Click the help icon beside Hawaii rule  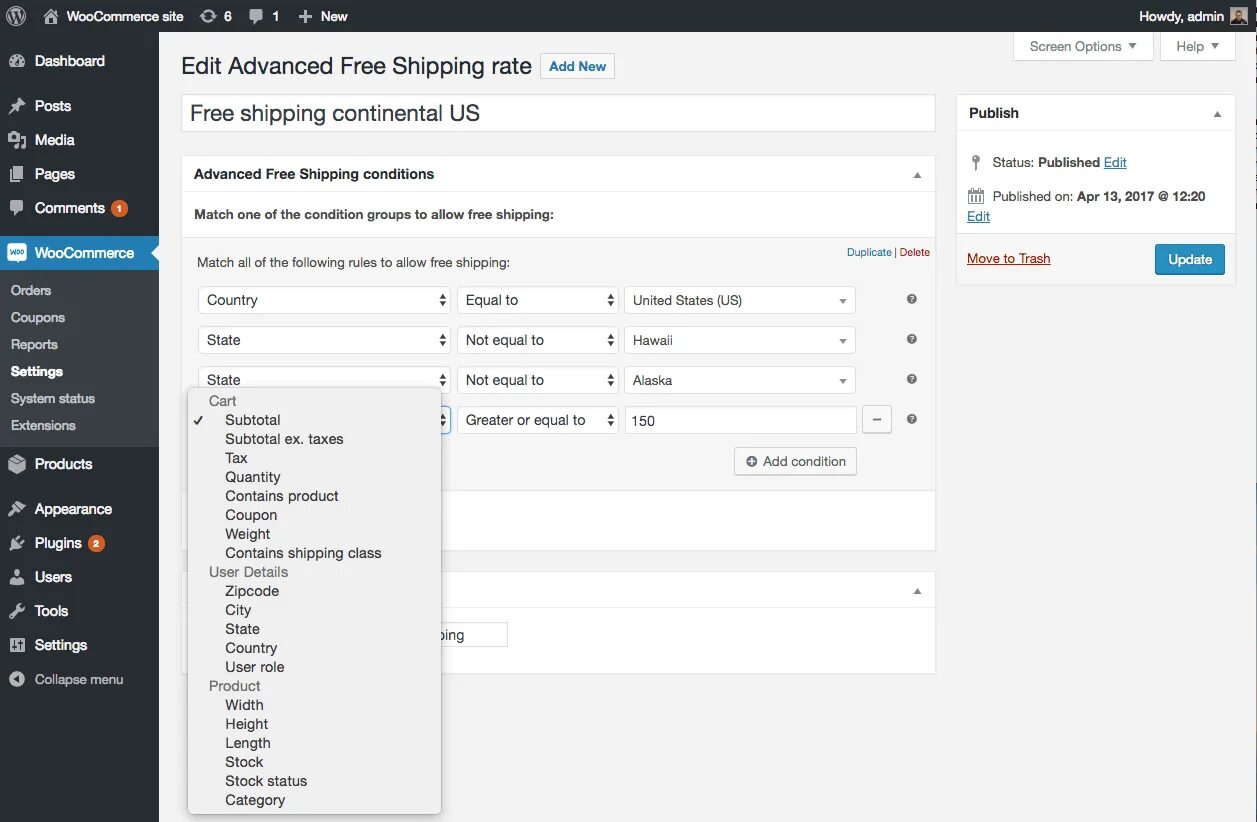click(x=912, y=339)
